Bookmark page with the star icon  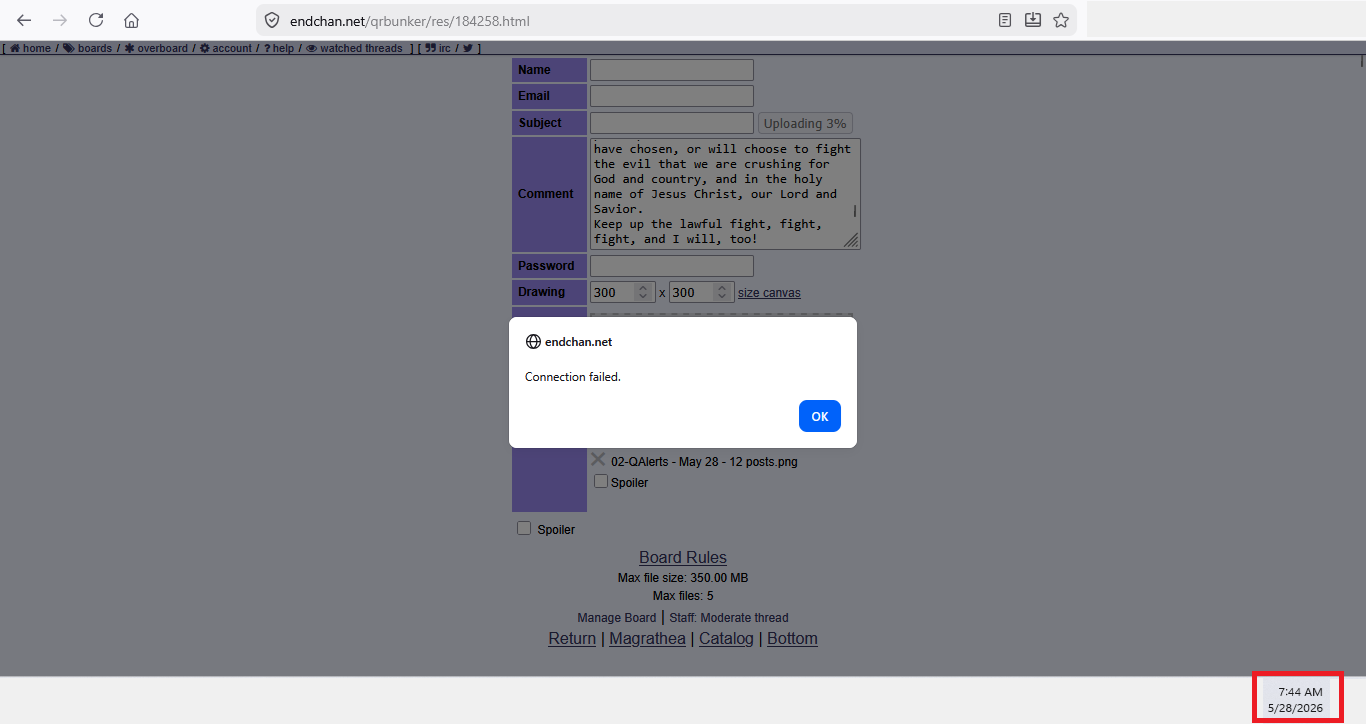(x=1061, y=20)
